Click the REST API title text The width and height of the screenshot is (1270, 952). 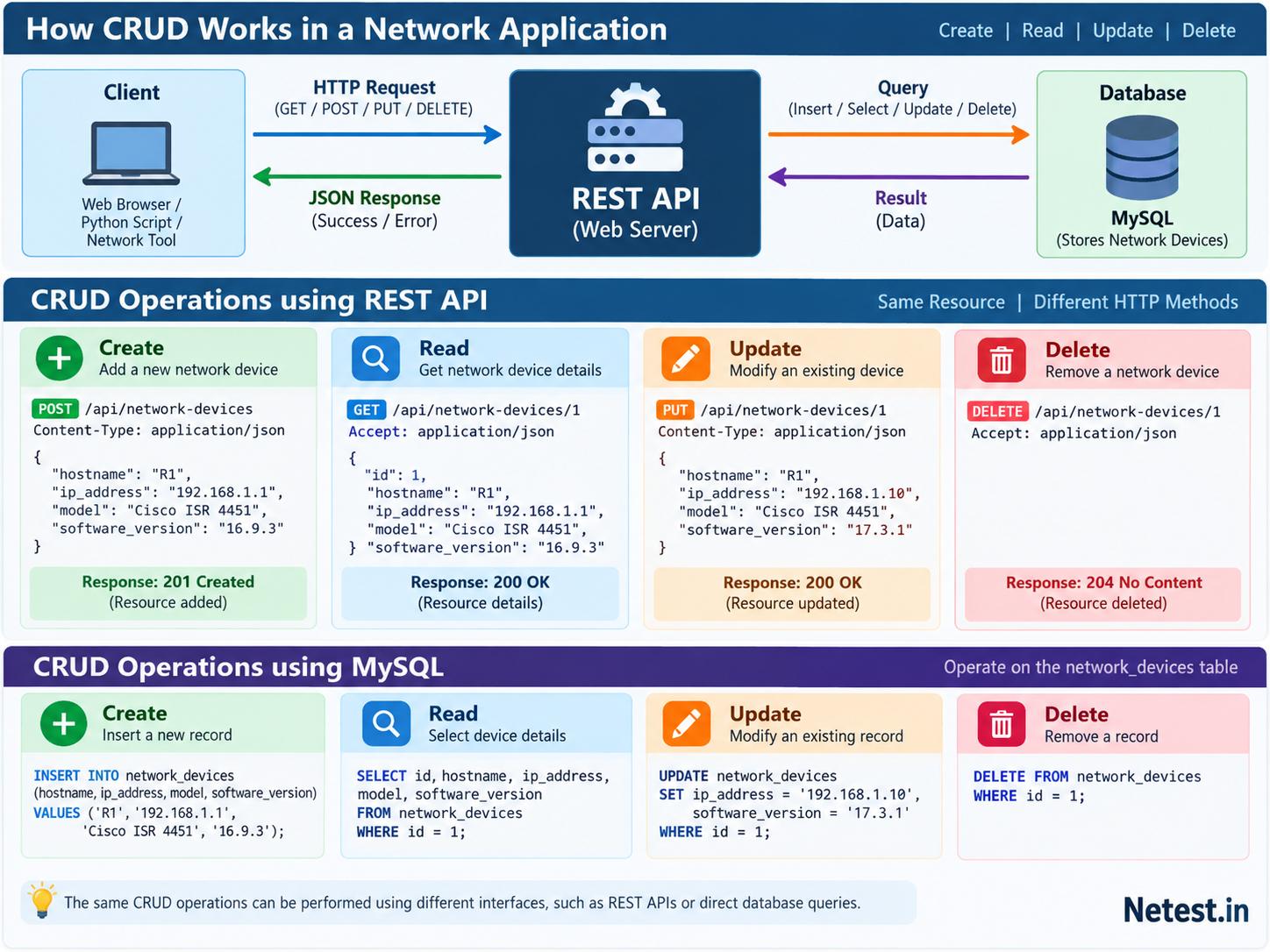point(636,199)
